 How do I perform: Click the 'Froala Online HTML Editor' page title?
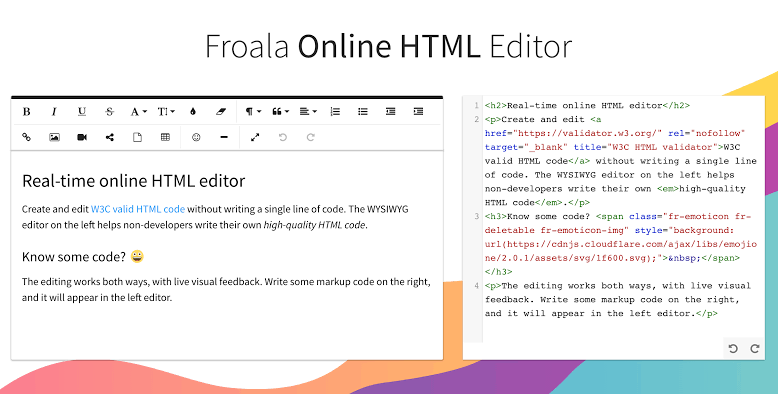pyautogui.click(x=389, y=46)
